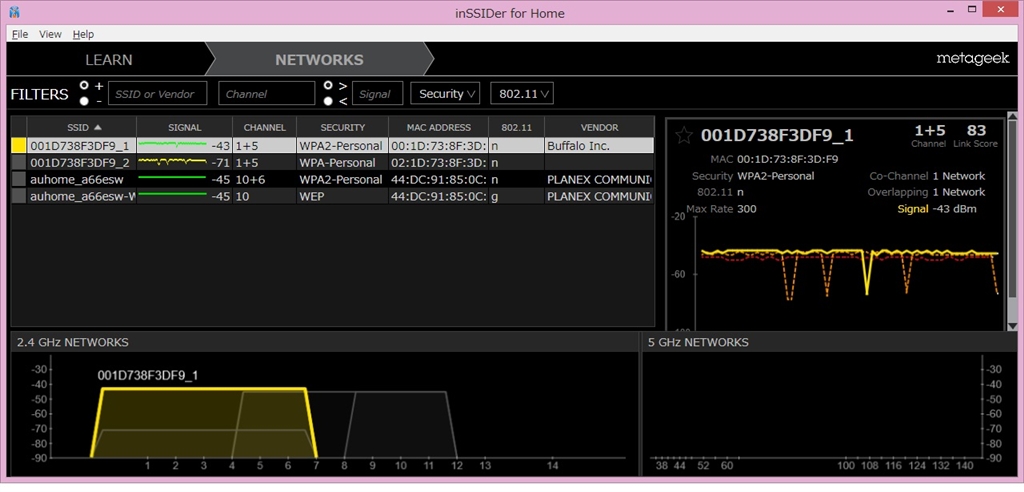Viewport: 1024px width, 492px height.
Task: Sort by the MAC ADDRESS column header
Action: (x=438, y=127)
